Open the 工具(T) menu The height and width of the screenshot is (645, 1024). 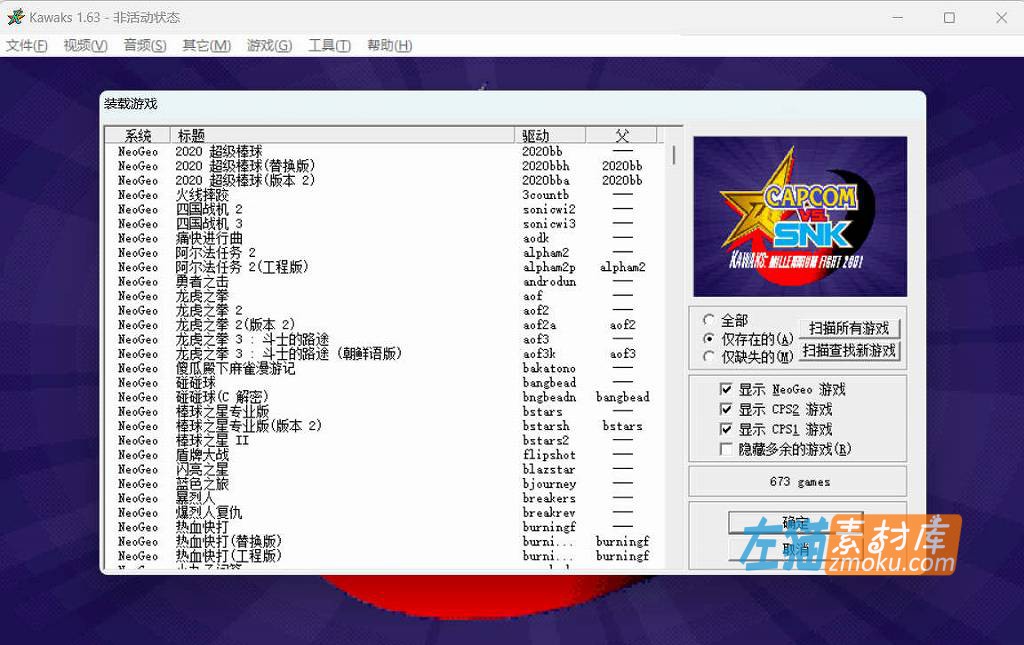(328, 45)
